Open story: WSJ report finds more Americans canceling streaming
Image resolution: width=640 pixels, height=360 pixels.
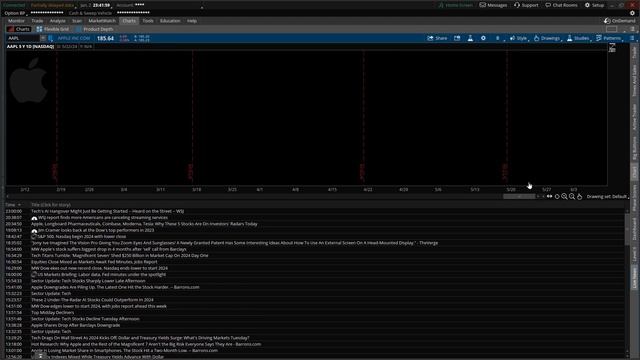click(x=103, y=218)
